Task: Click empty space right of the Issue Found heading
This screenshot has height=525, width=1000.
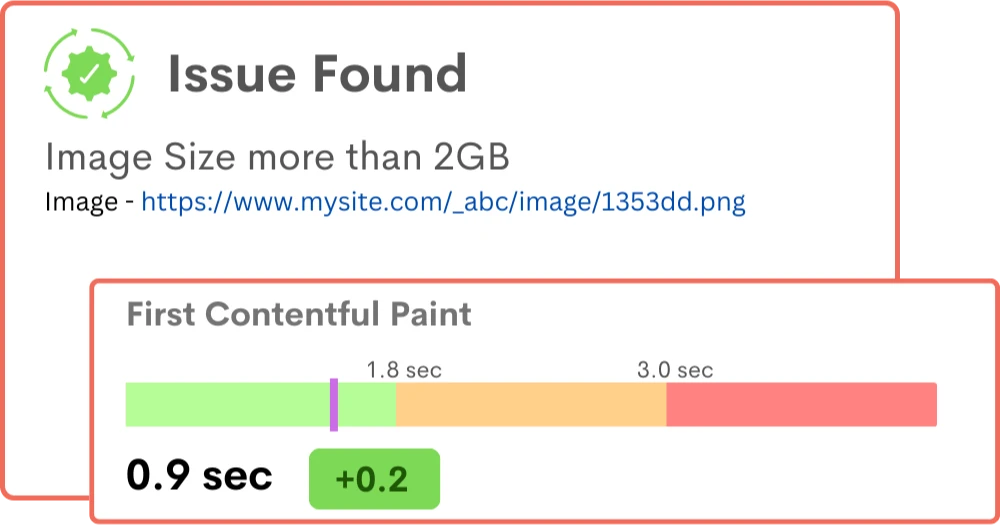Action: tap(680, 73)
